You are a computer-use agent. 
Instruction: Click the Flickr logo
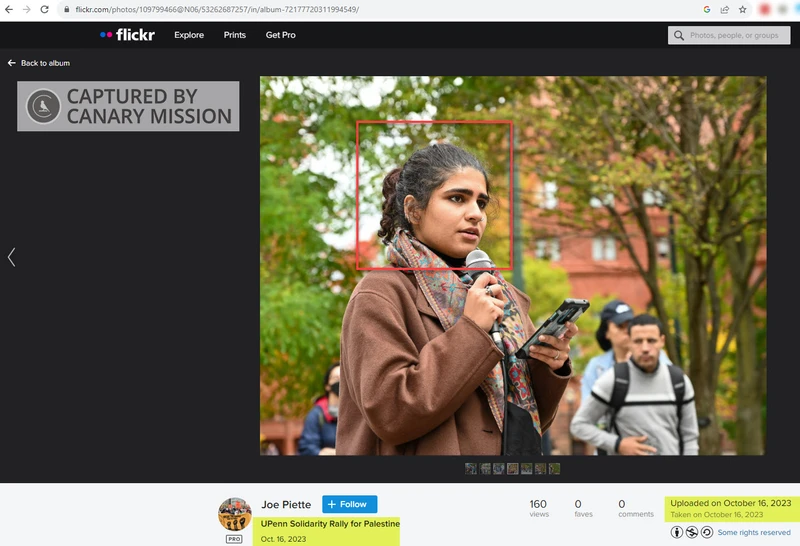(x=128, y=35)
